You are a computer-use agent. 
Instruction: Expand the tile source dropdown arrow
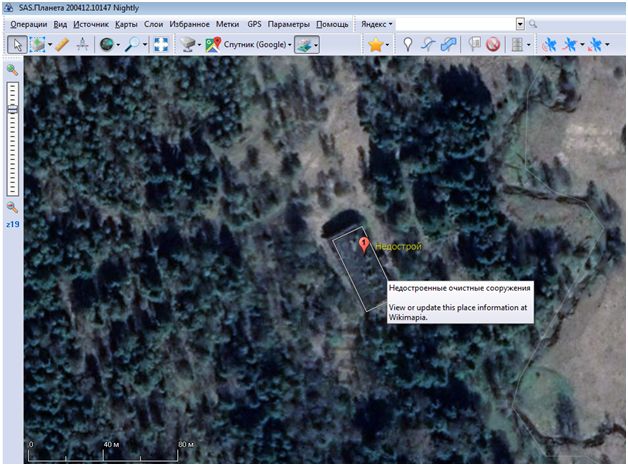[199, 44]
